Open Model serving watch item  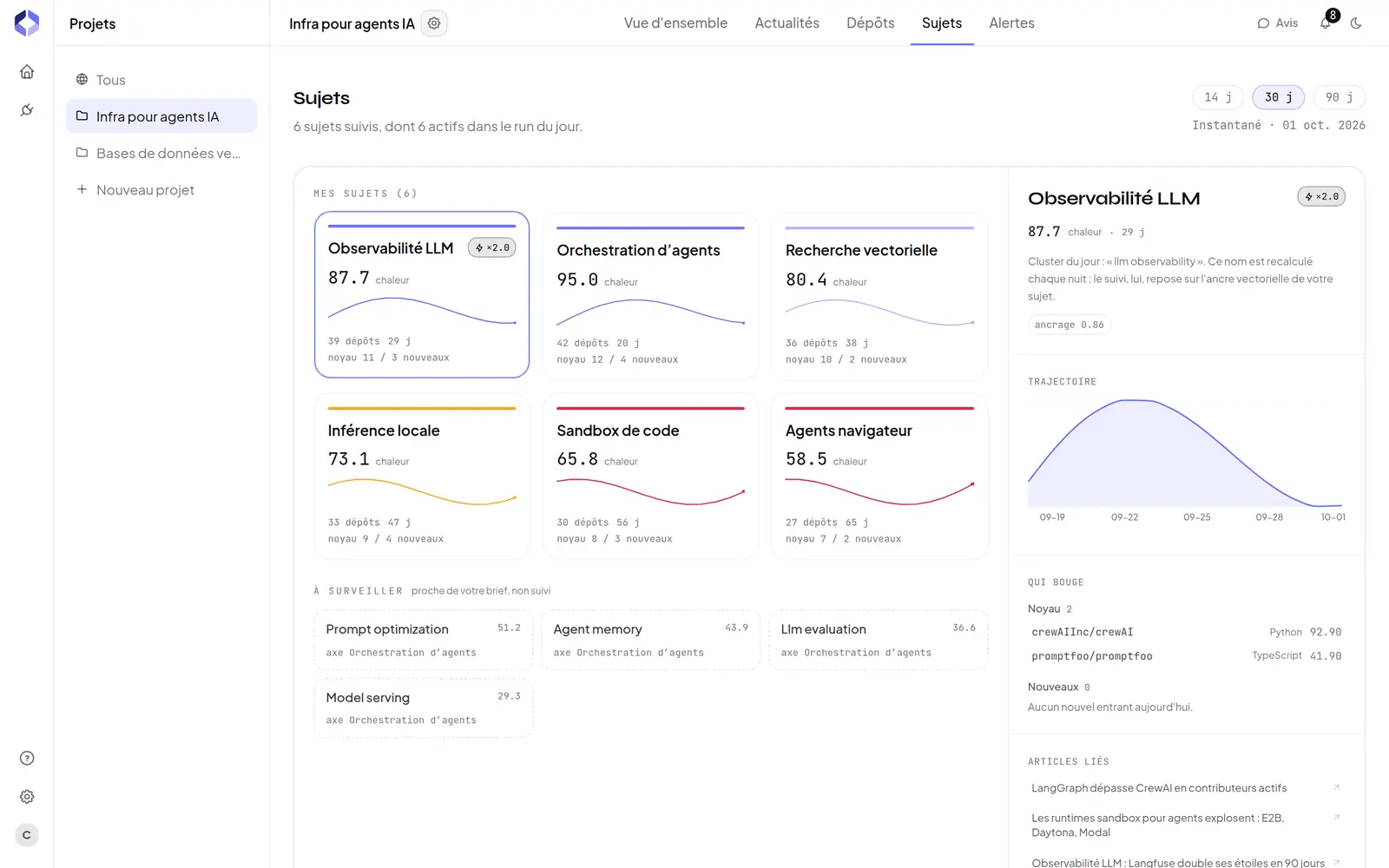click(423, 708)
